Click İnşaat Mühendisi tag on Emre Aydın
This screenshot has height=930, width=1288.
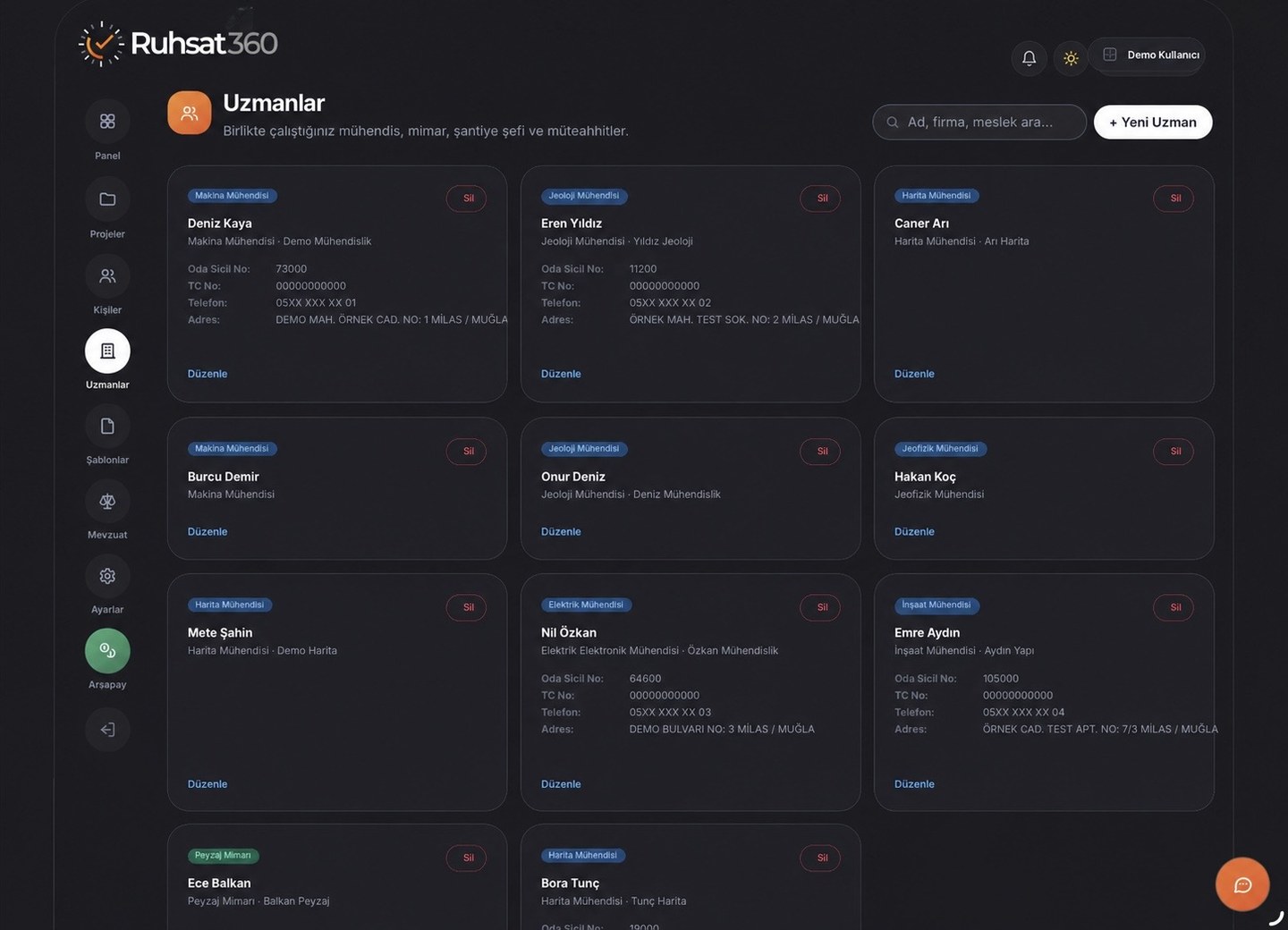pos(936,605)
